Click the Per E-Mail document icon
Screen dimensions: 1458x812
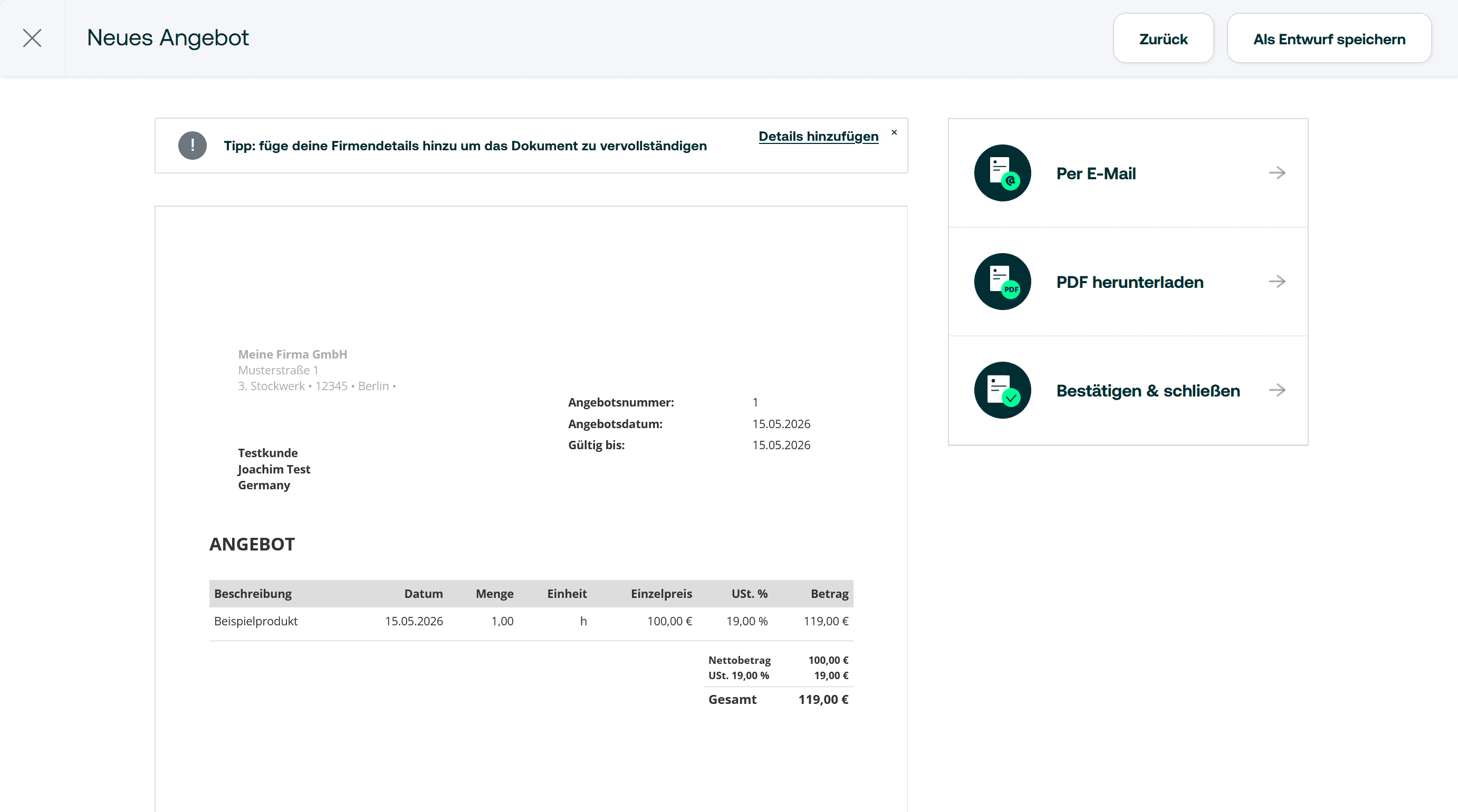coord(1002,172)
